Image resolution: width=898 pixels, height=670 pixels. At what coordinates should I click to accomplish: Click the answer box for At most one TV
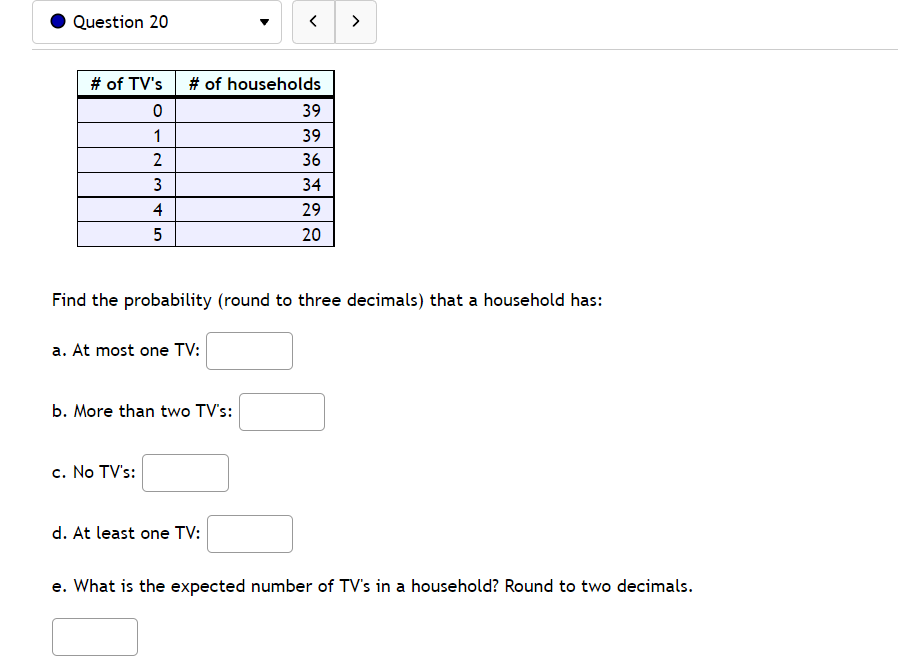(249, 350)
